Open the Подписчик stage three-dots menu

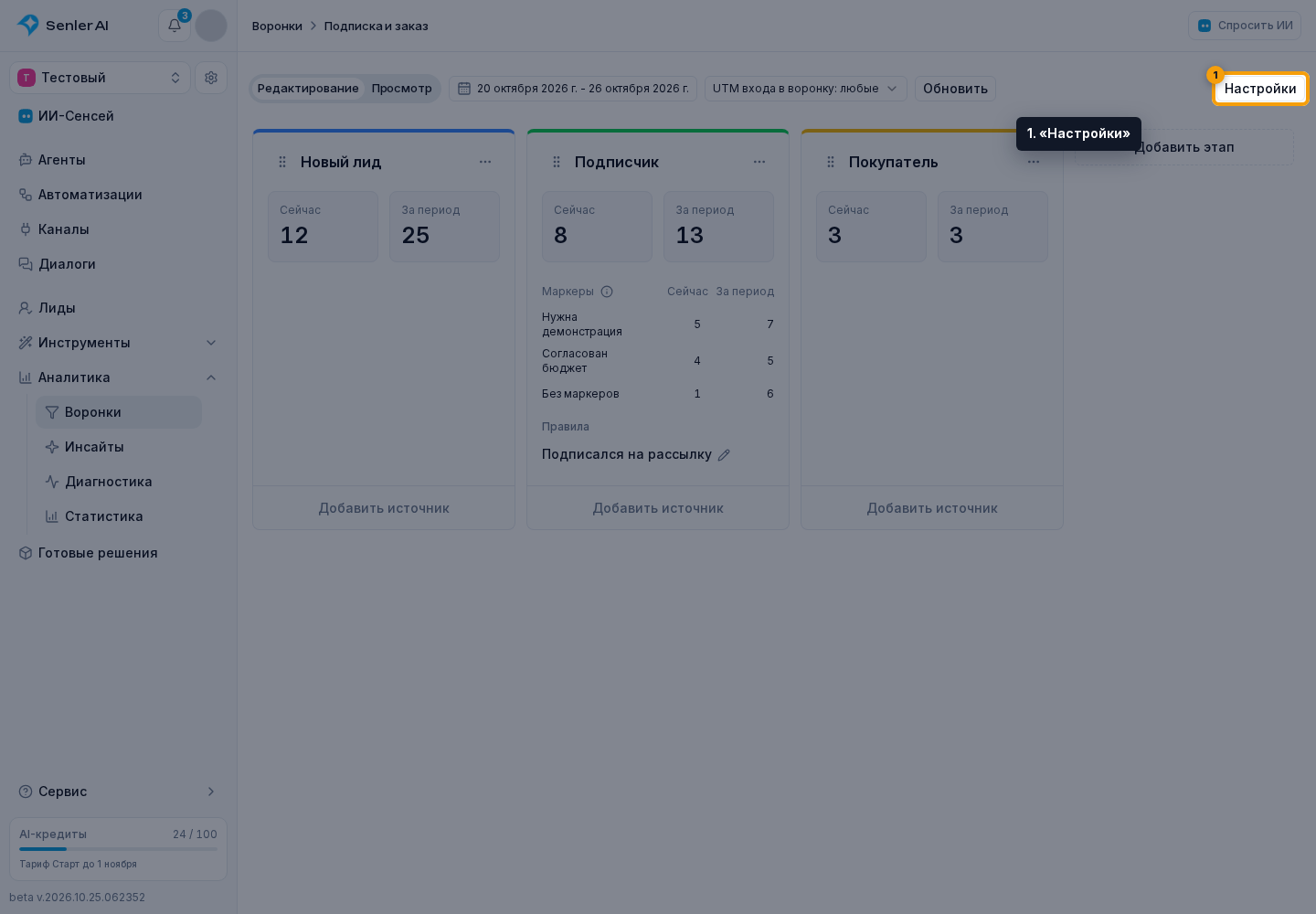point(759,162)
